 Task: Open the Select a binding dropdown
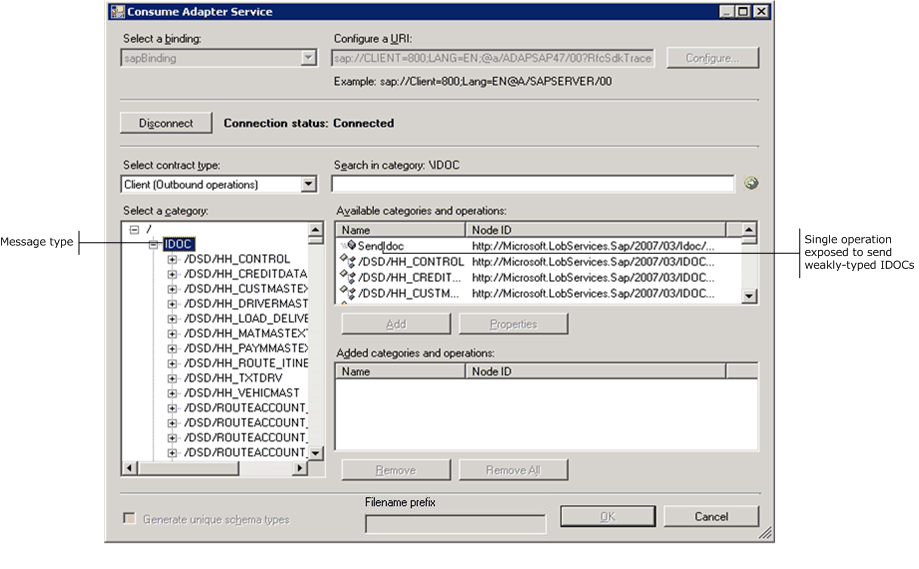(308, 57)
